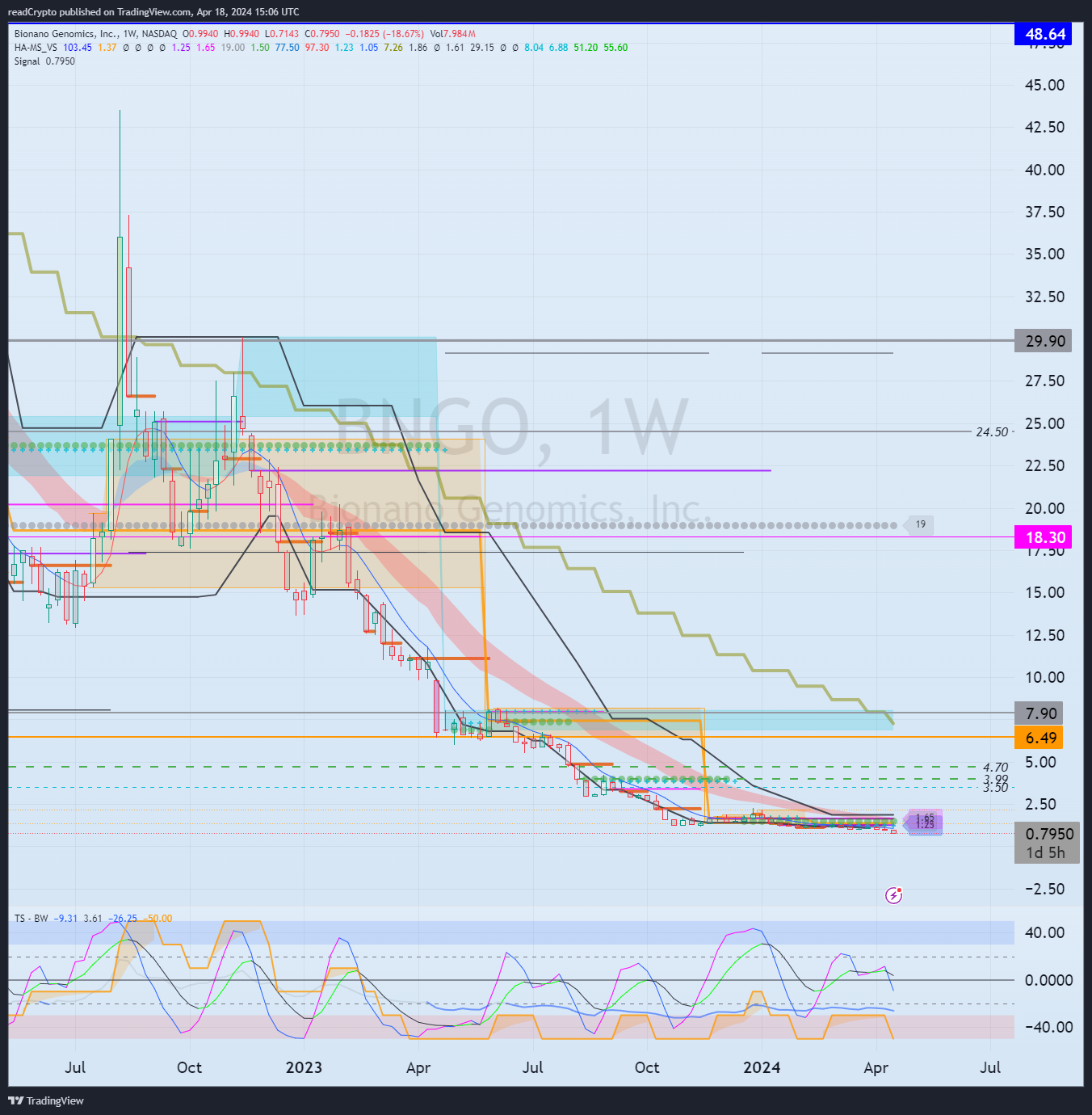1092x1115 pixels.
Task: Click the 3.50 dashed line label
Action: point(996,787)
